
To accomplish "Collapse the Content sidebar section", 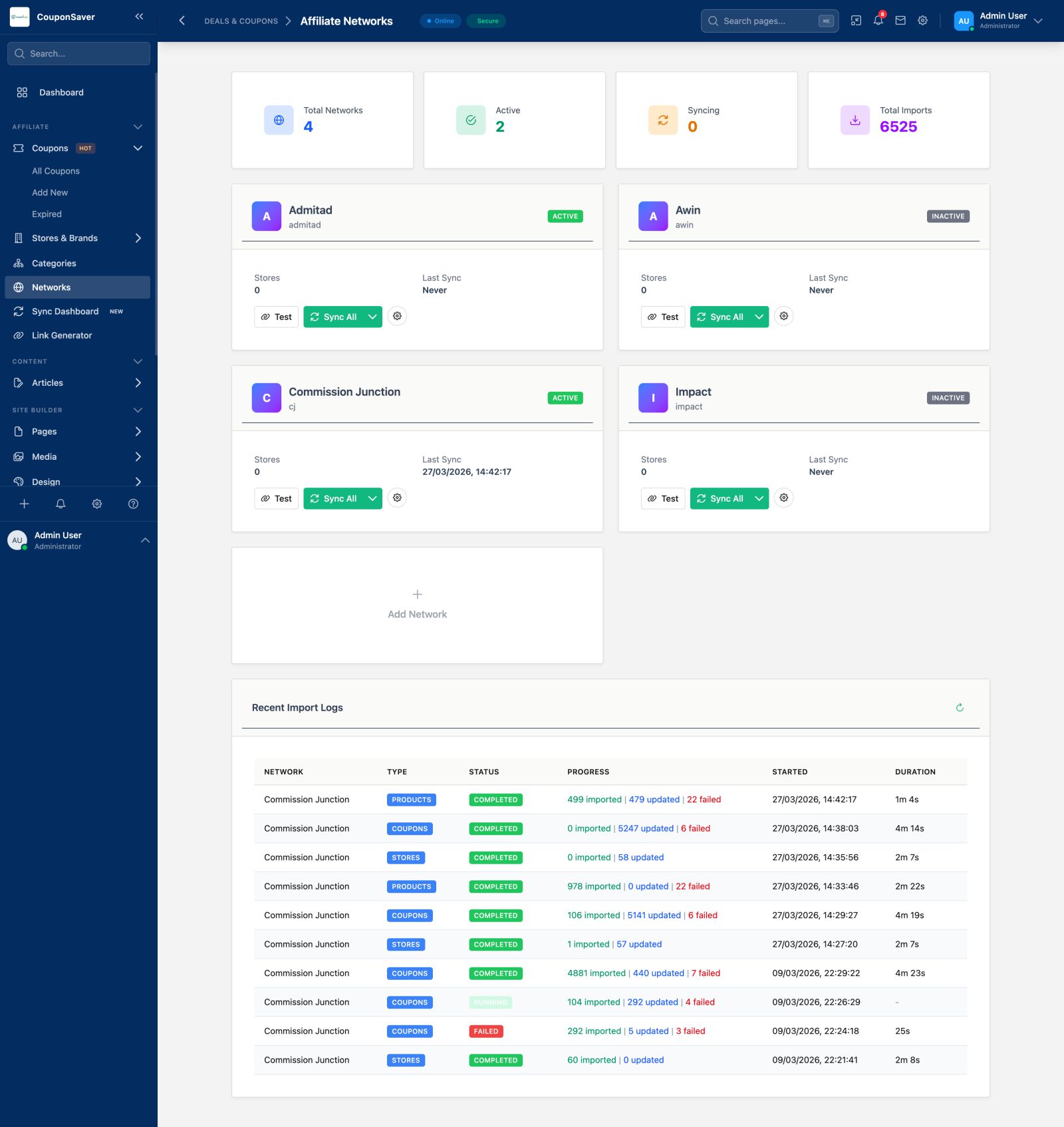I will (x=138, y=361).
